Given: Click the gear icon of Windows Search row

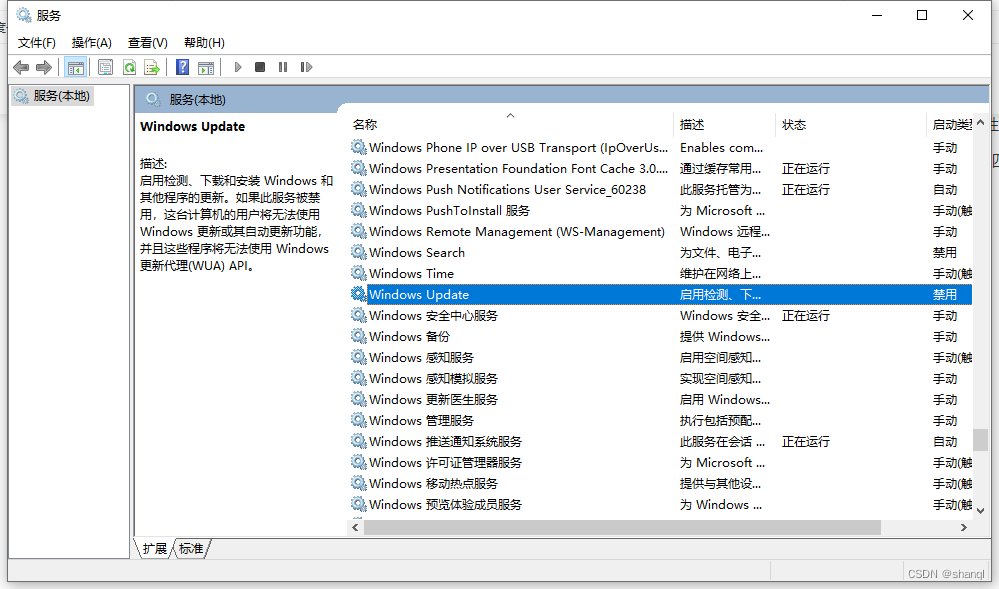Looking at the screenshot, I should tap(359, 252).
